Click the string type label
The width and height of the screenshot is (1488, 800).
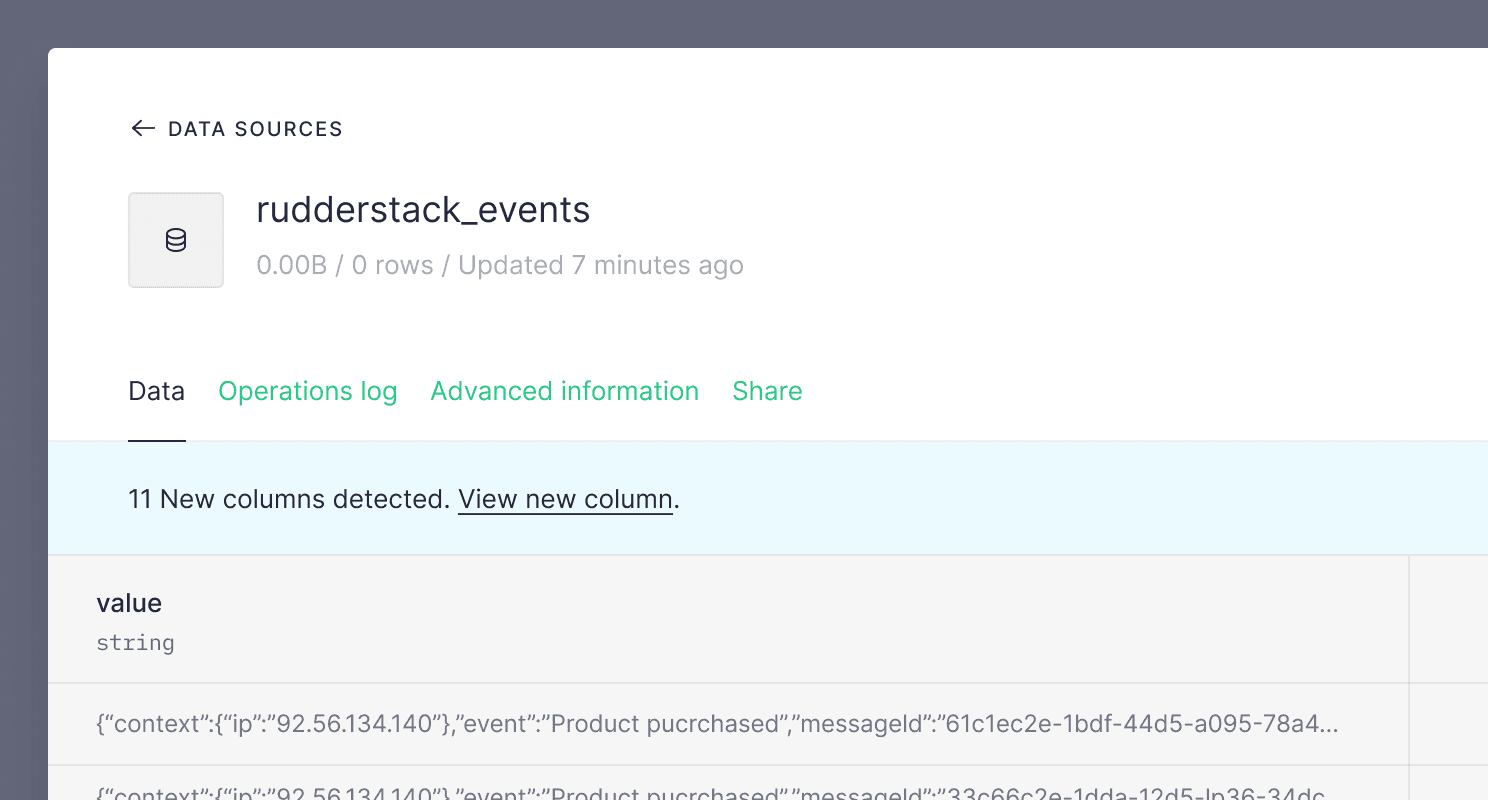click(x=135, y=643)
